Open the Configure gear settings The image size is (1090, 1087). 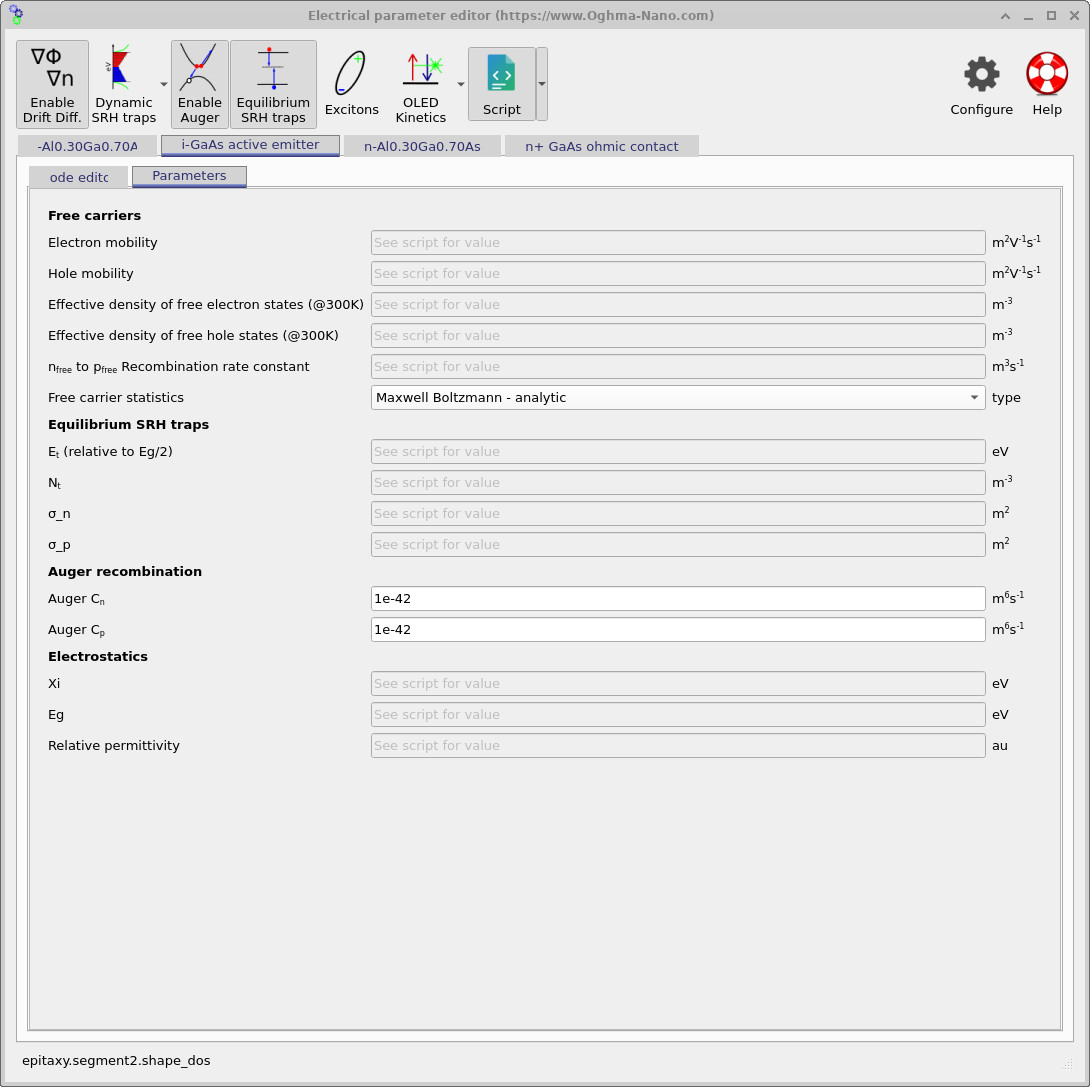[x=982, y=84]
